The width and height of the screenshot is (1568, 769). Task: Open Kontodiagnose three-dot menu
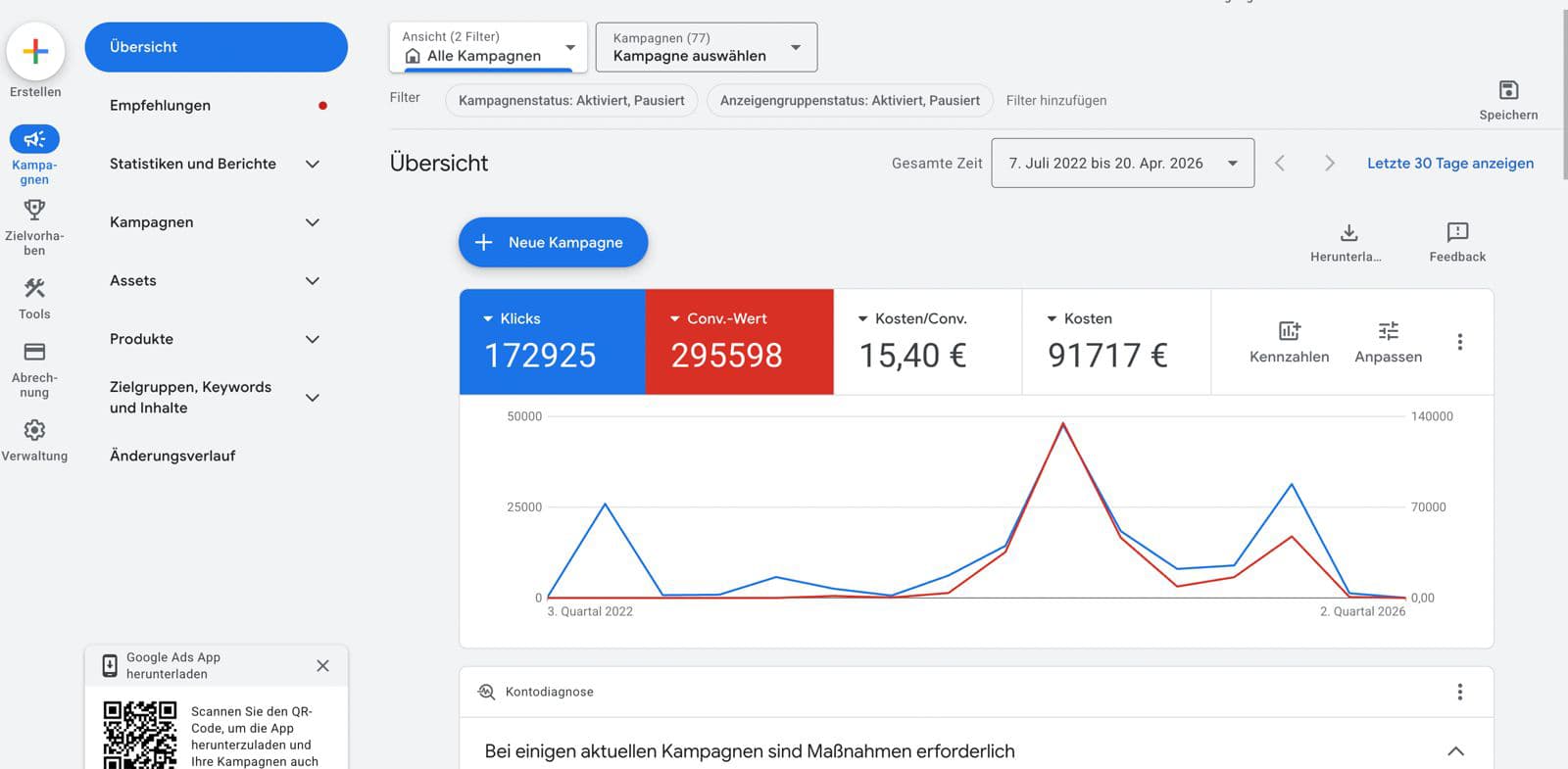pyautogui.click(x=1459, y=692)
